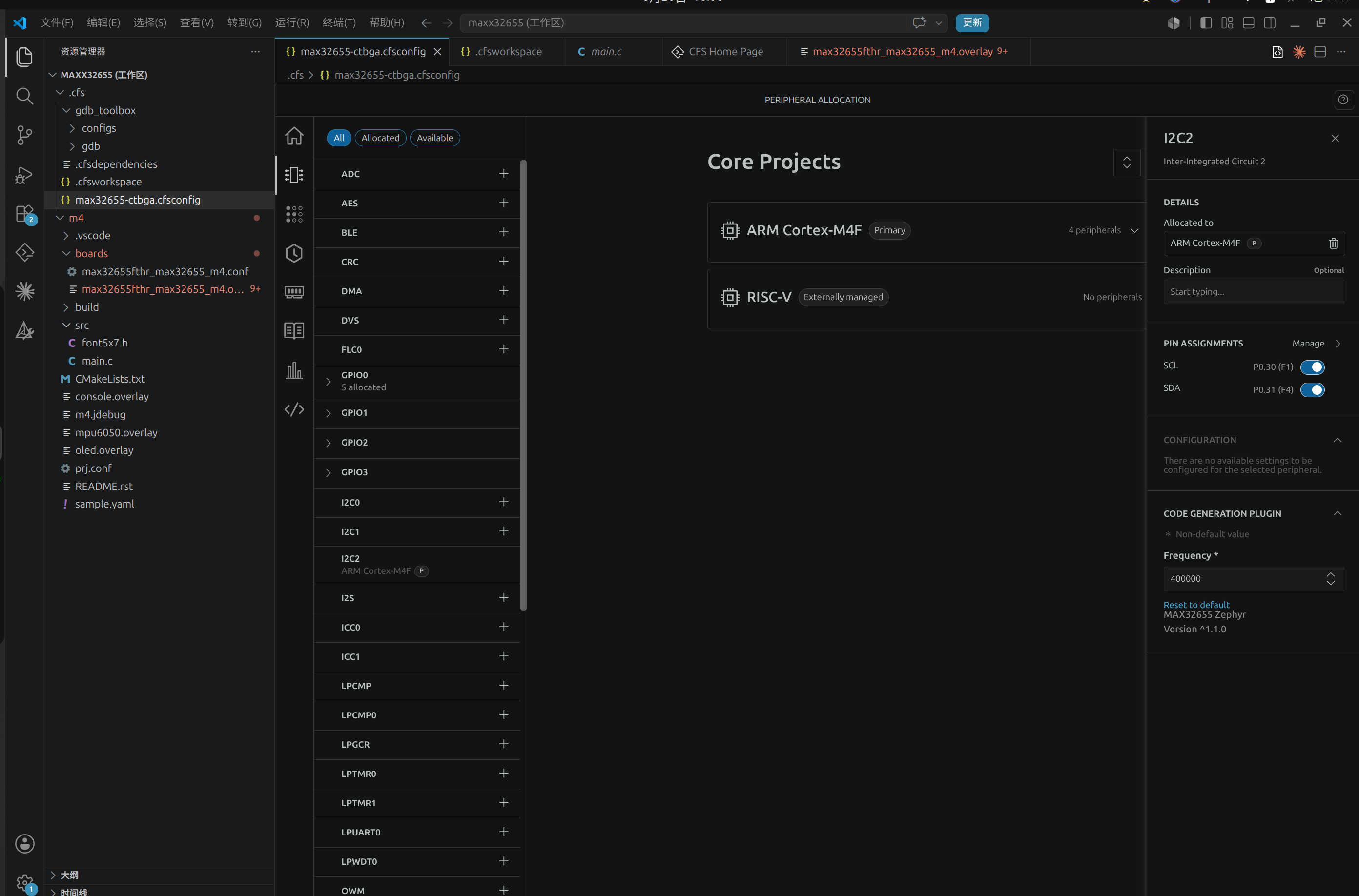This screenshot has height=896, width=1359.
Task: Switch to the main.c tab
Action: 606,51
